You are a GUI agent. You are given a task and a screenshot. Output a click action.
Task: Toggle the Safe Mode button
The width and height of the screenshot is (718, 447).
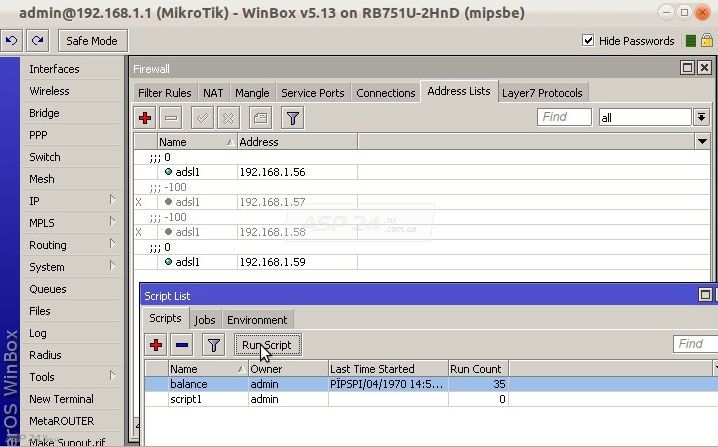[92, 41]
